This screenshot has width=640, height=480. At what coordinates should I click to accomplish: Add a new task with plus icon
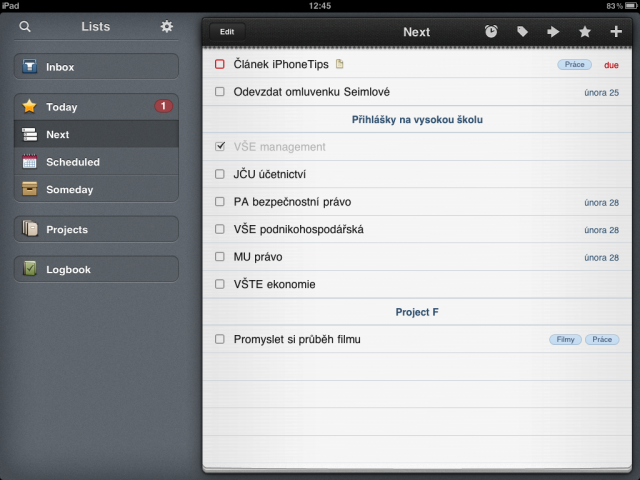click(x=616, y=31)
